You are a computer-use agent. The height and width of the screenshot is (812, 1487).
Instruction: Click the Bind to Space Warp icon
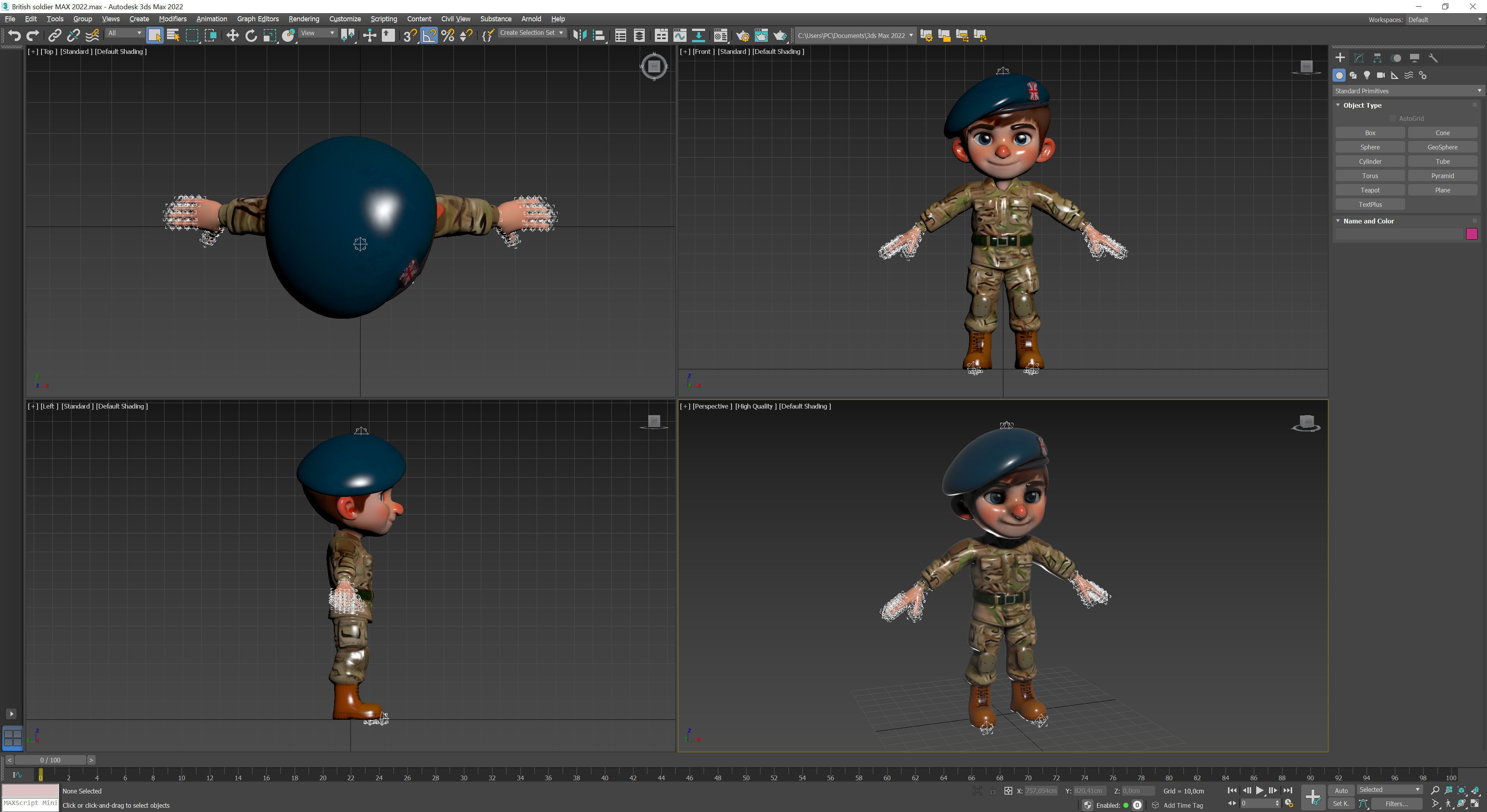(93, 36)
